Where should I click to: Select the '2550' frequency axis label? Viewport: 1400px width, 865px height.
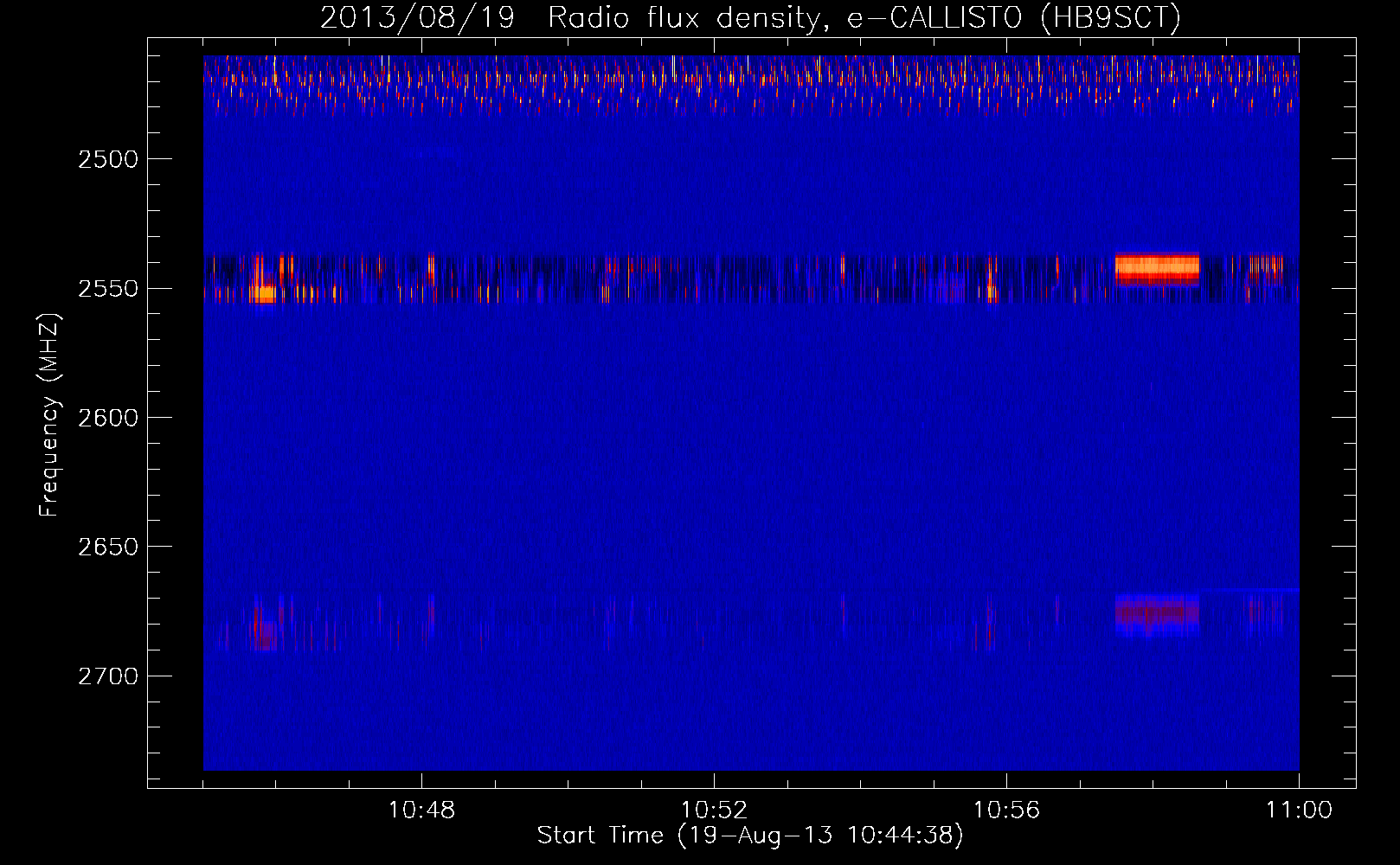click(x=107, y=288)
